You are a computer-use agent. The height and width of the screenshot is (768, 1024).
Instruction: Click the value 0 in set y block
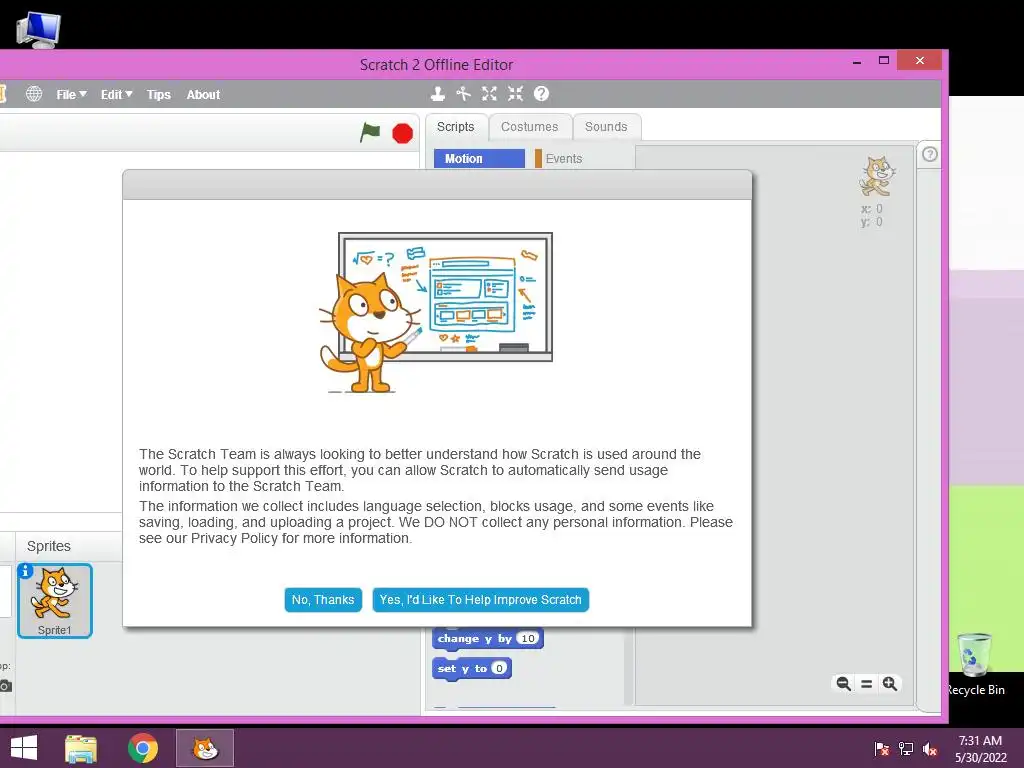pyautogui.click(x=499, y=668)
